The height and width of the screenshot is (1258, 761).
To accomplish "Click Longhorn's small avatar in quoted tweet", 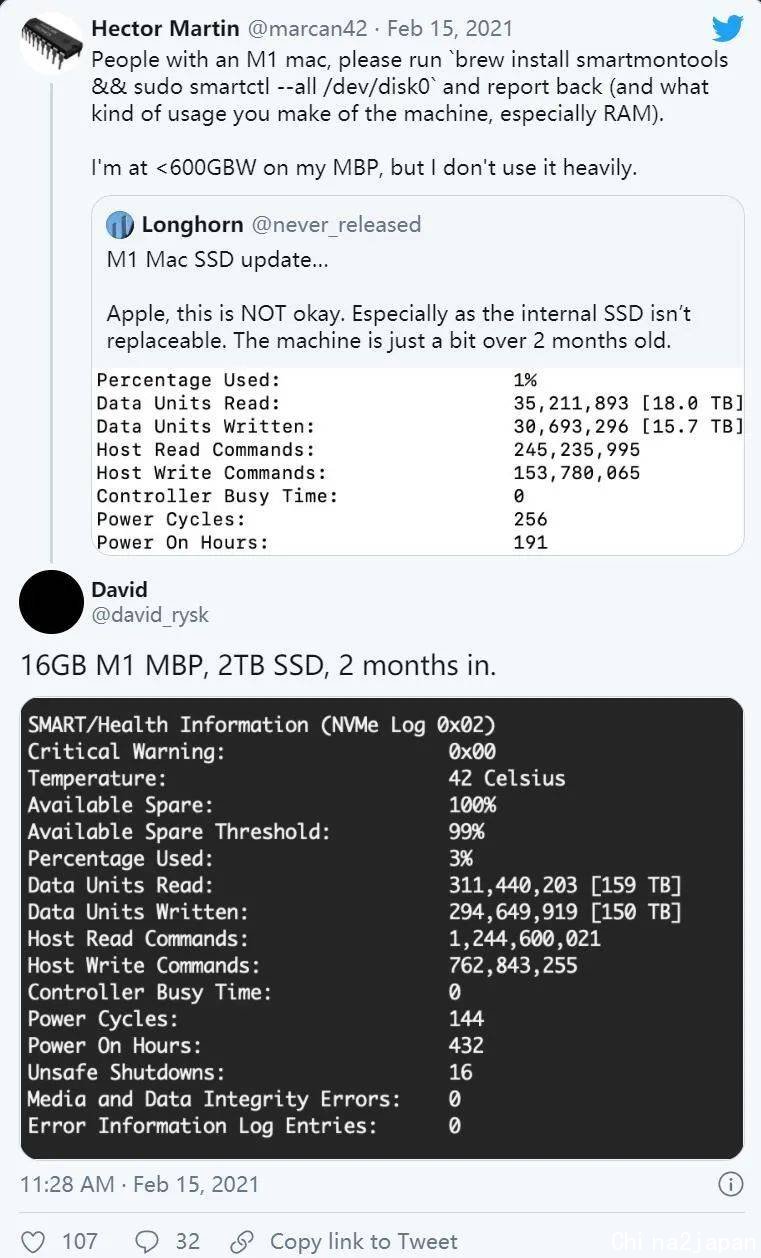I will pyautogui.click(x=120, y=225).
